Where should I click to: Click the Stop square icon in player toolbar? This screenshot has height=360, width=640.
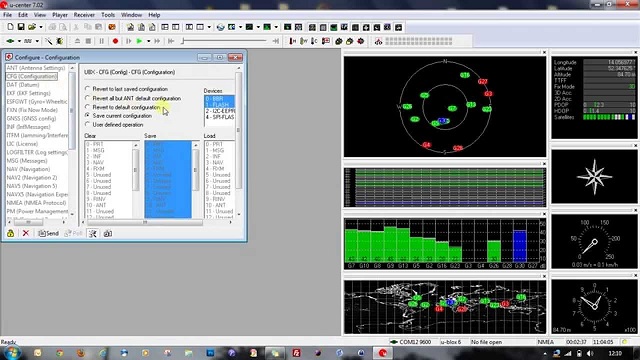click(x=88, y=41)
